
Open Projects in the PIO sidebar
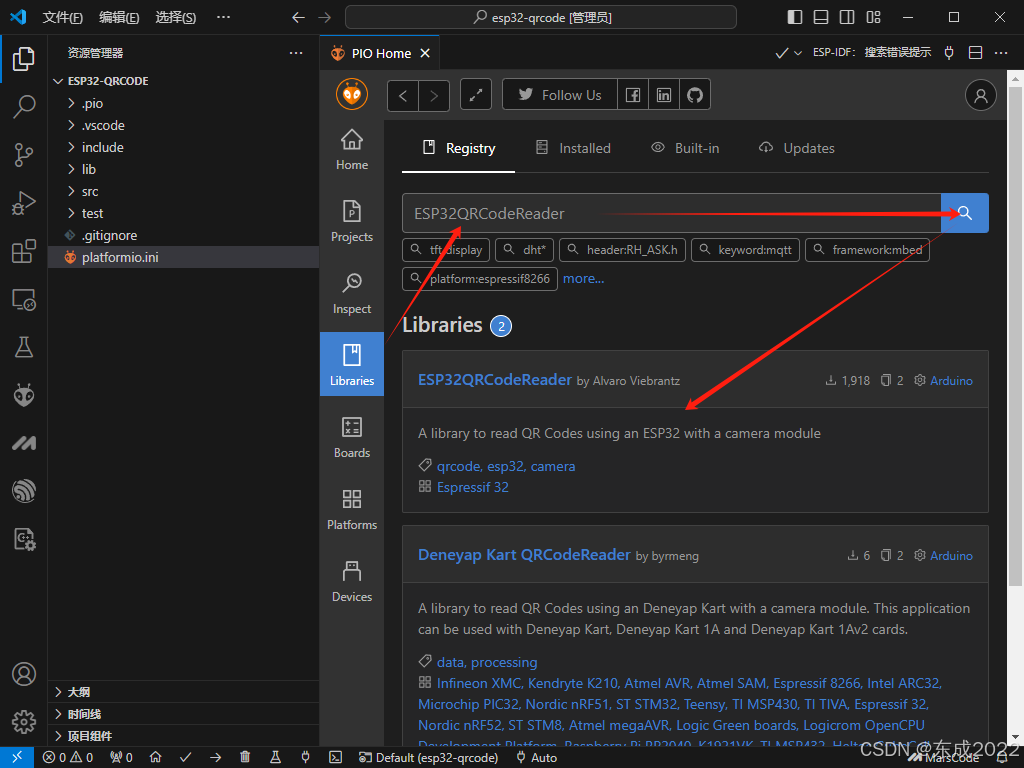click(352, 221)
